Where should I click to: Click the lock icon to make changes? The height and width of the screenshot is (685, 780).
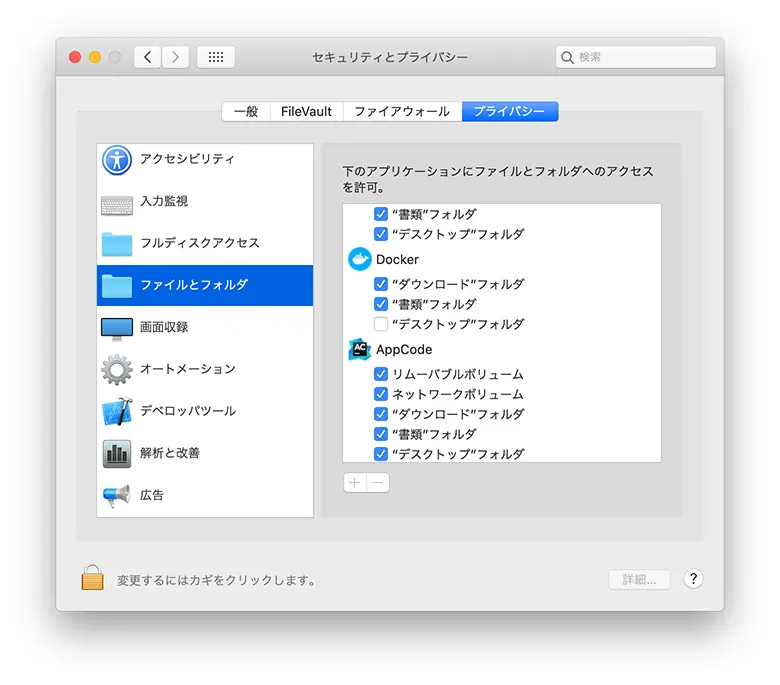[93, 577]
